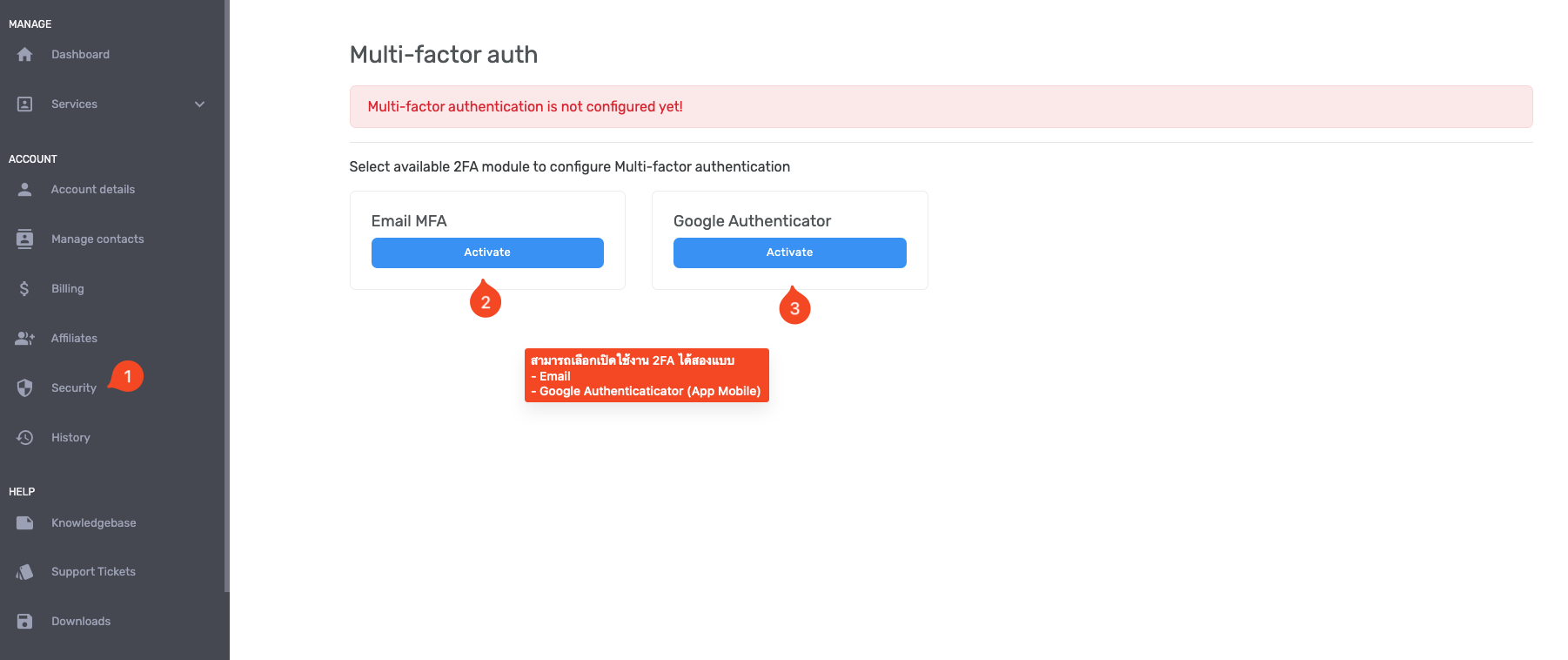Click the Downloads disk icon
Screen dimensions: 1568x660
tap(24, 621)
